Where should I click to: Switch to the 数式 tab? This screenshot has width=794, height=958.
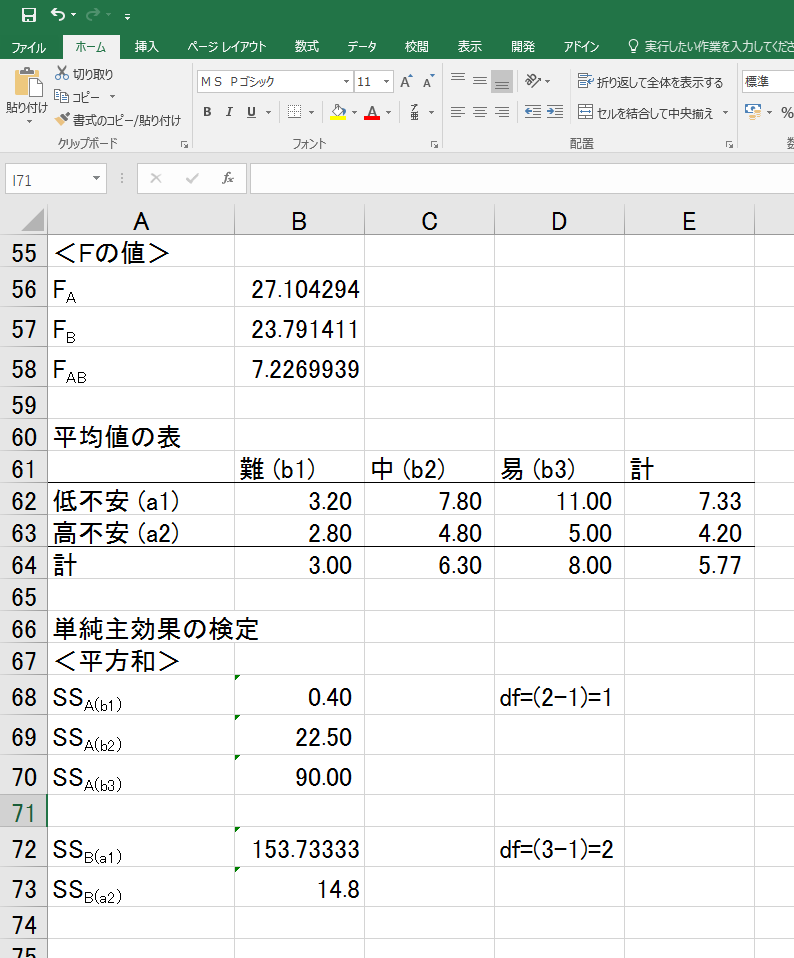click(x=307, y=47)
